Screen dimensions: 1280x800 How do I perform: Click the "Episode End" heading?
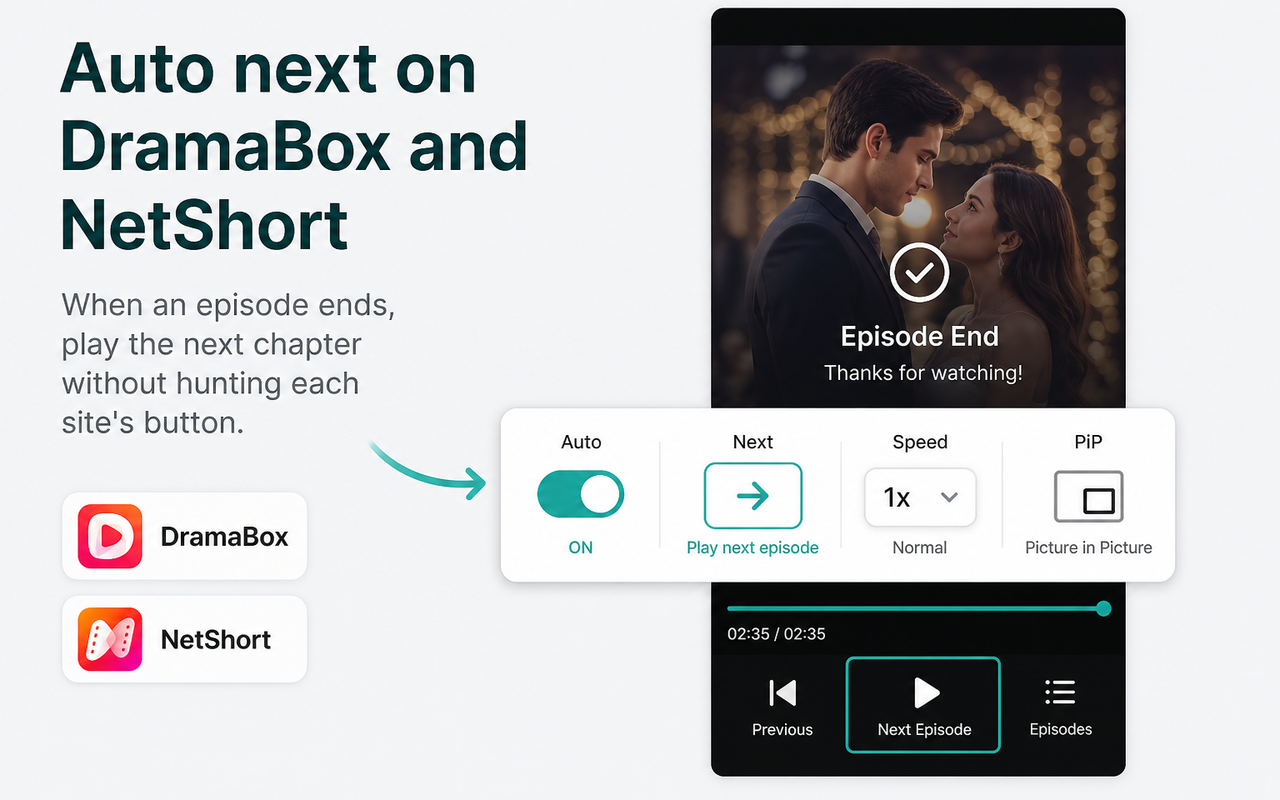[x=920, y=336]
